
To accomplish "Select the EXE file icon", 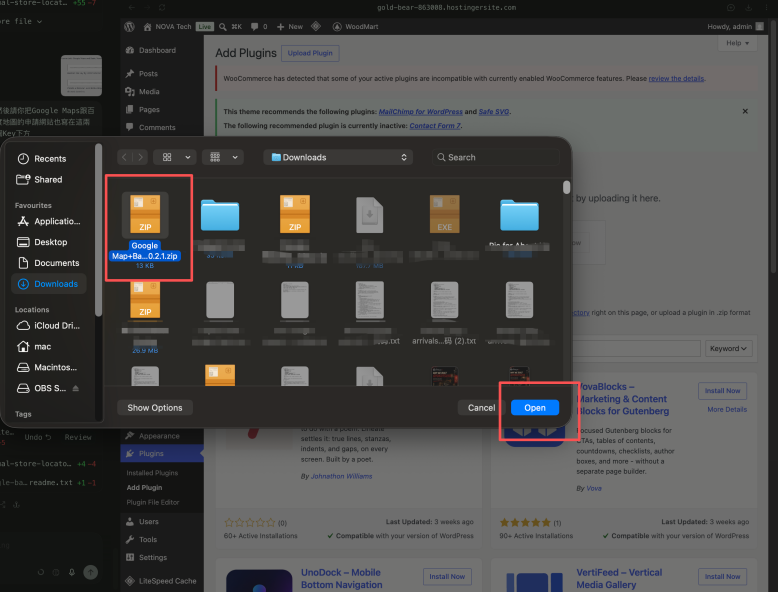I will pos(444,214).
